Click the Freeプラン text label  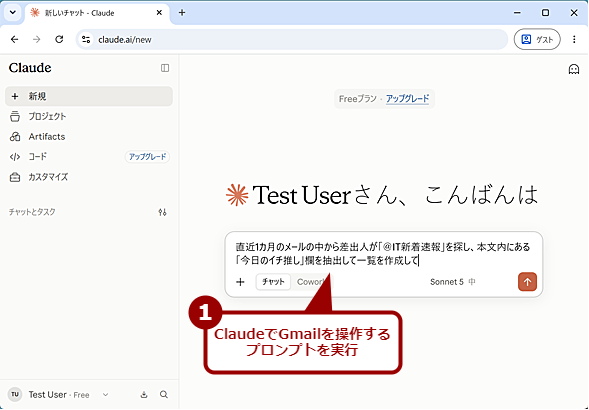point(357,99)
